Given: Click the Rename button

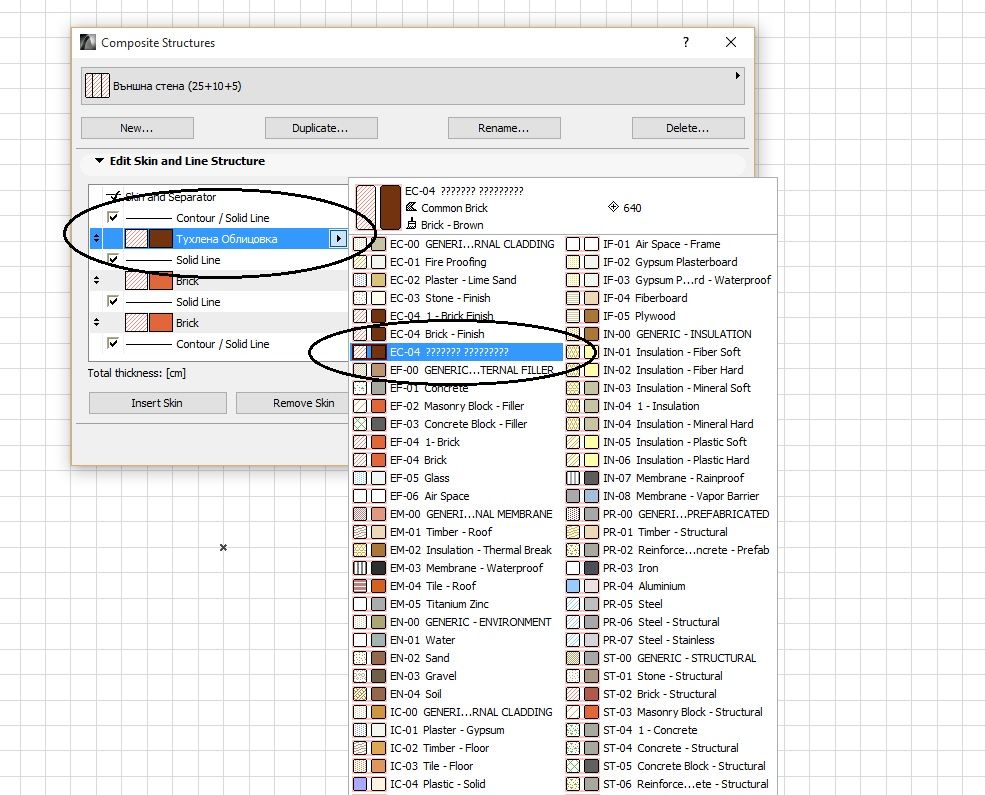Looking at the screenshot, I should [x=504, y=127].
